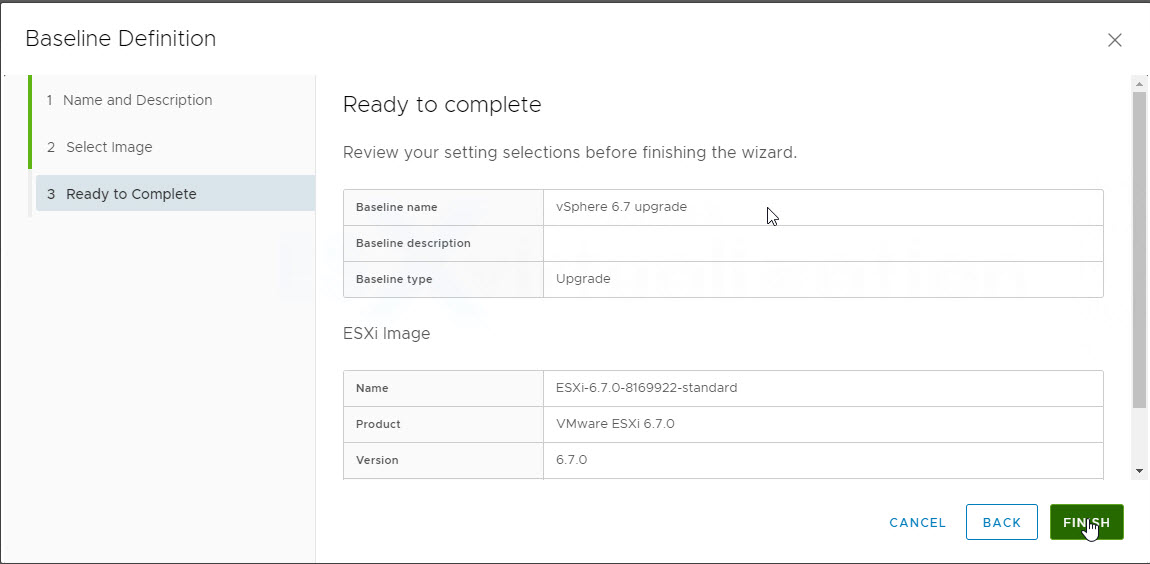The image size is (1150, 564).
Task: Click the 'Review your setting selections' text
Action: click(x=570, y=153)
